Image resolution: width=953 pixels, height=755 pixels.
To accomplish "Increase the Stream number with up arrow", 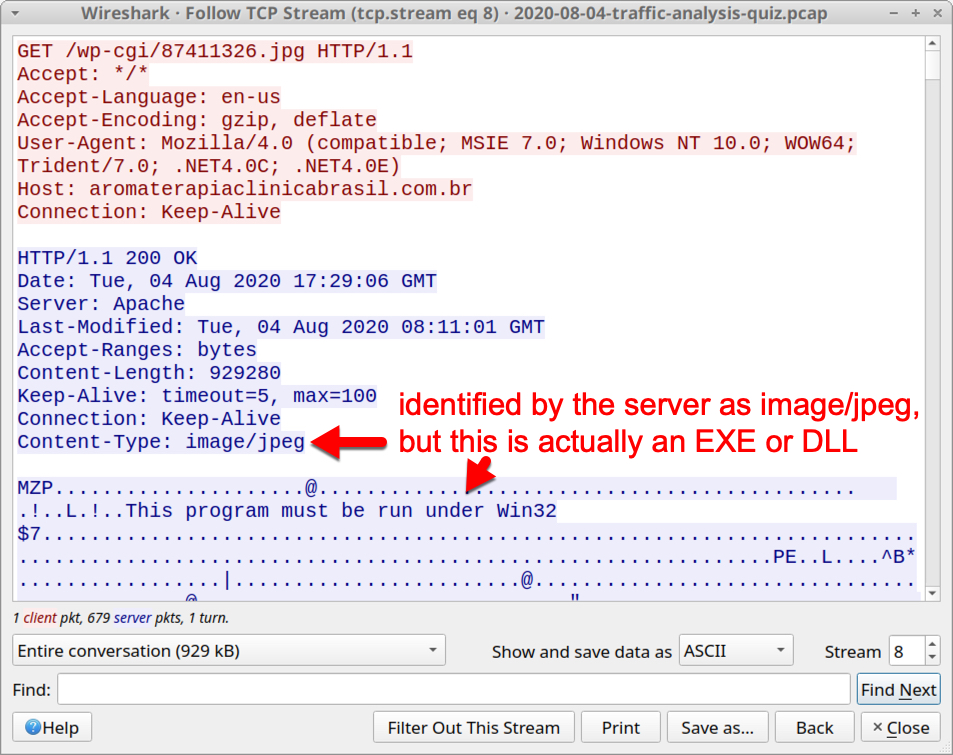I will click(932, 644).
